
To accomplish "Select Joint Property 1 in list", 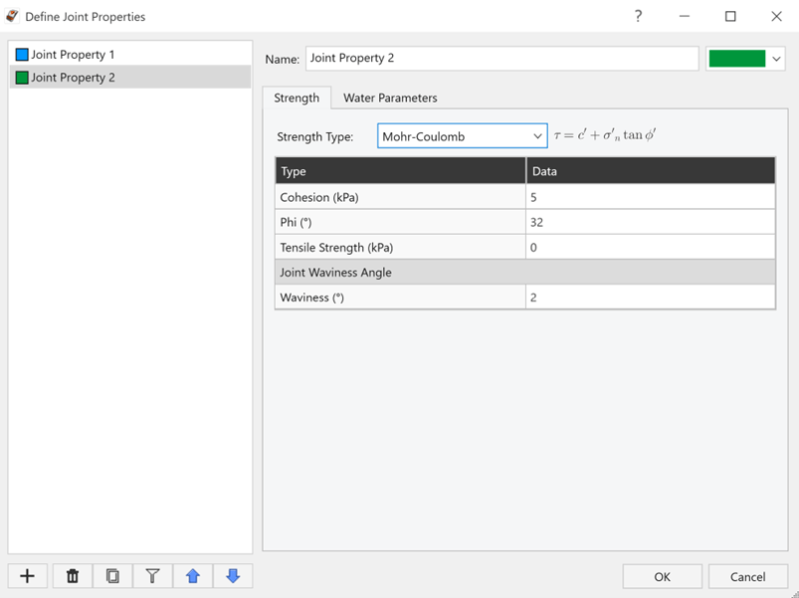I will [130, 55].
